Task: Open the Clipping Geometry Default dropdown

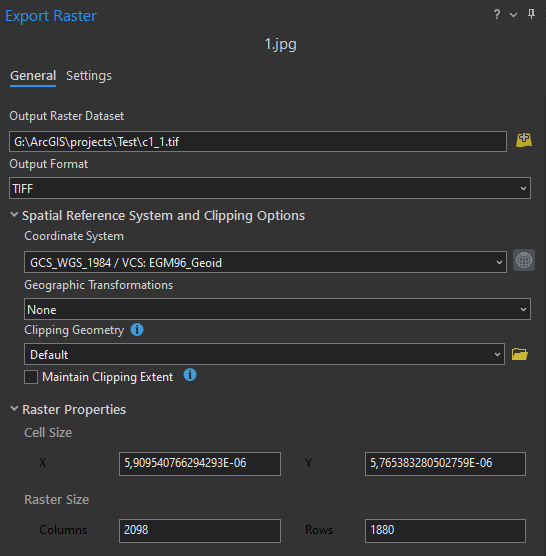Action: coord(264,354)
